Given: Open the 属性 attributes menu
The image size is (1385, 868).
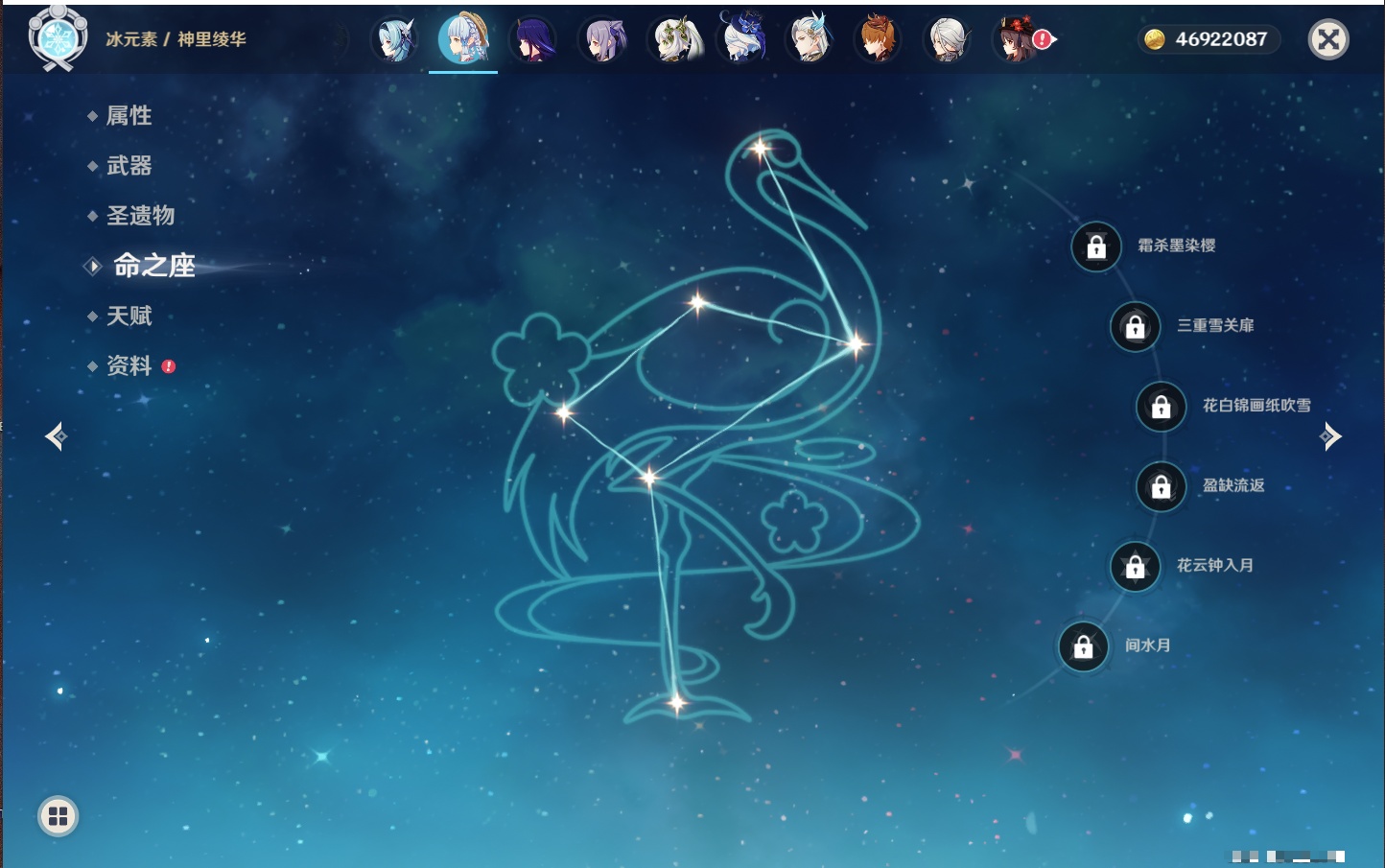Looking at the screenshot, I should pyautogui.click(x=129, y=116).
